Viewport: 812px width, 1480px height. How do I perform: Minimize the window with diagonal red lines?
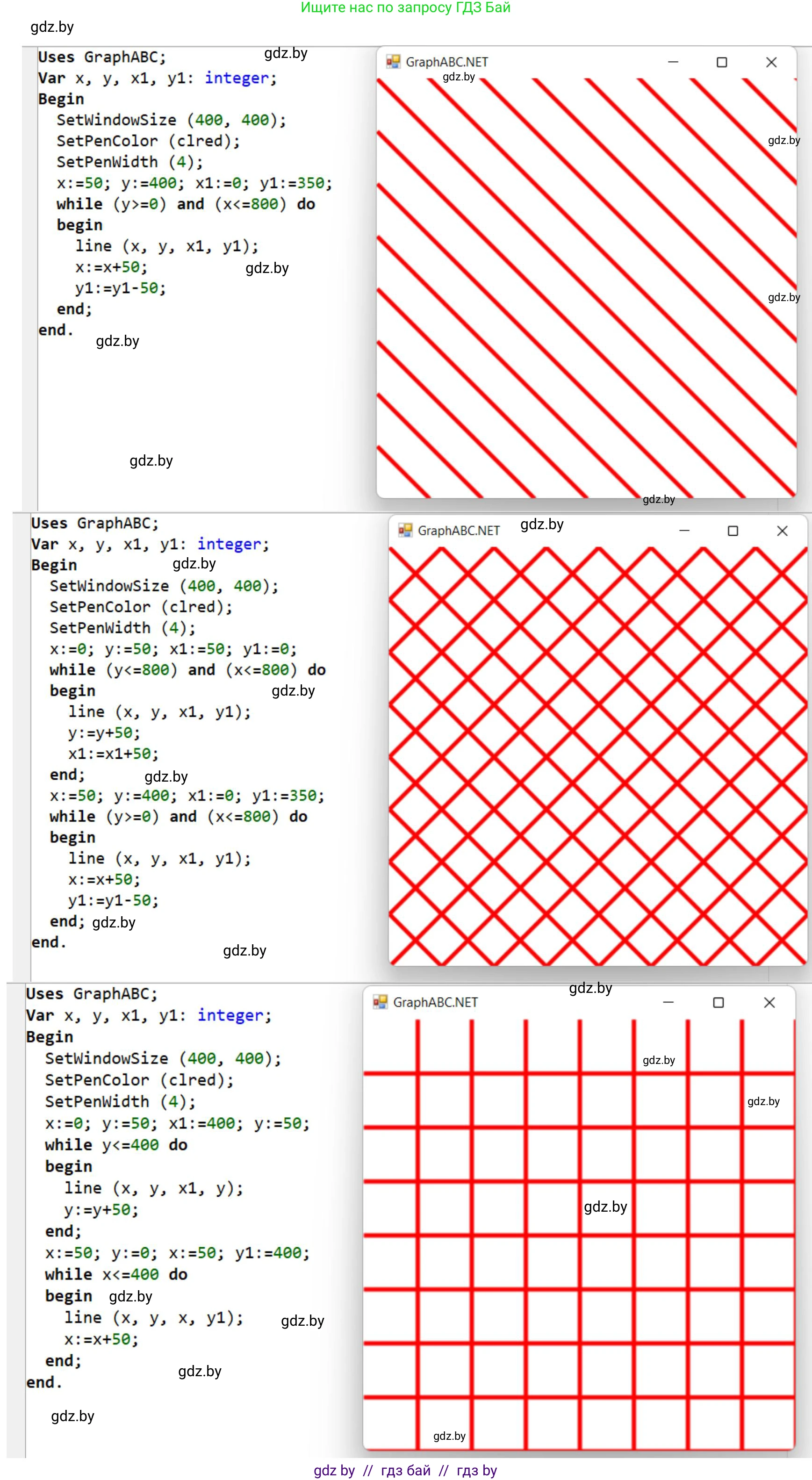point(673,62)
